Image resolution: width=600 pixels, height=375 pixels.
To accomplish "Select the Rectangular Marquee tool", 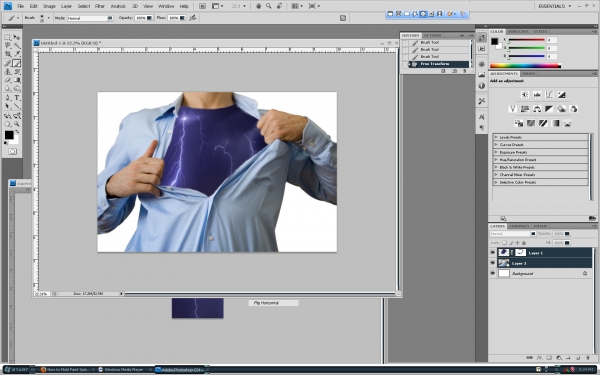I will 7,37.
